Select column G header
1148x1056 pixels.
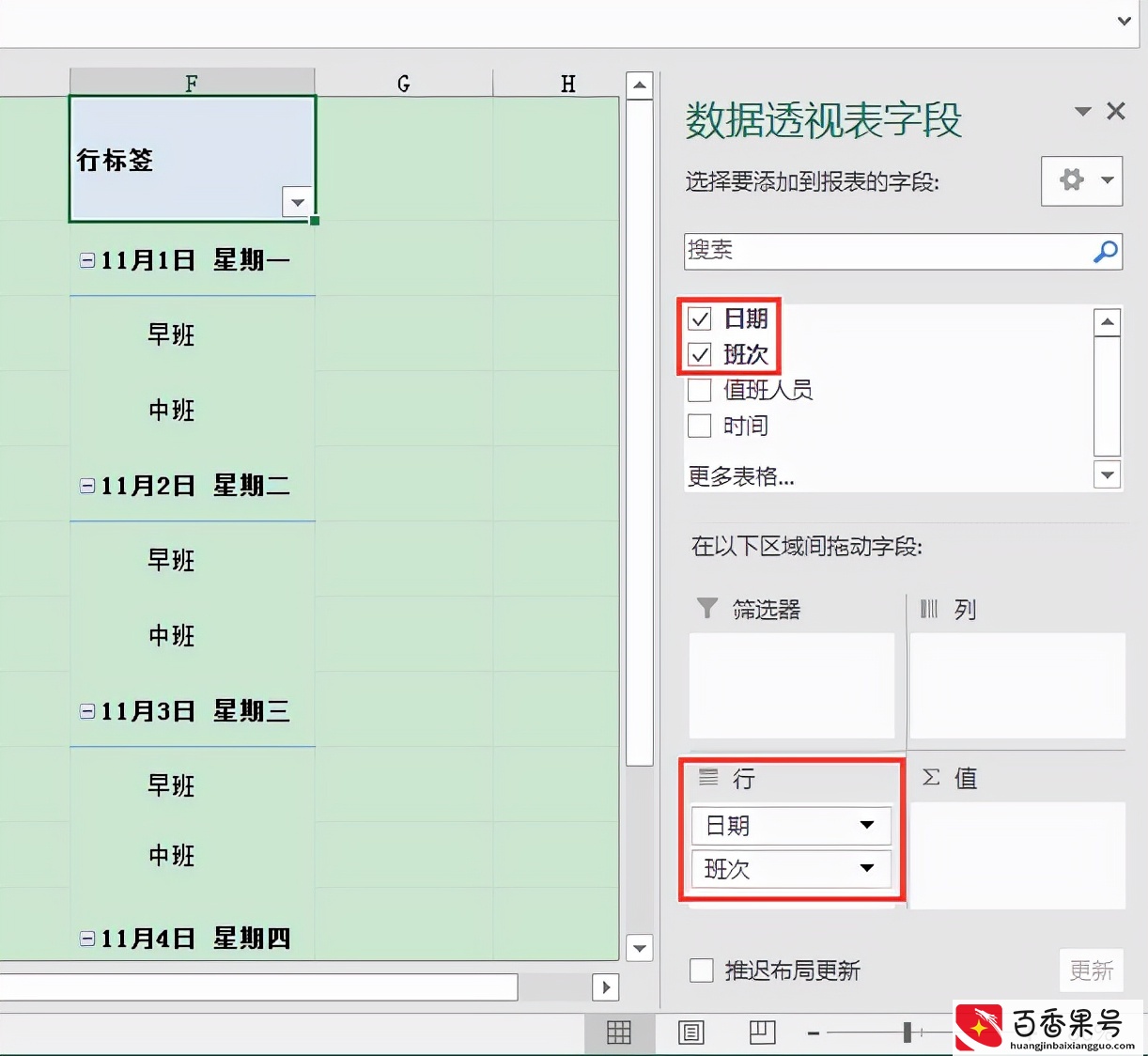[x=404, y=83]
